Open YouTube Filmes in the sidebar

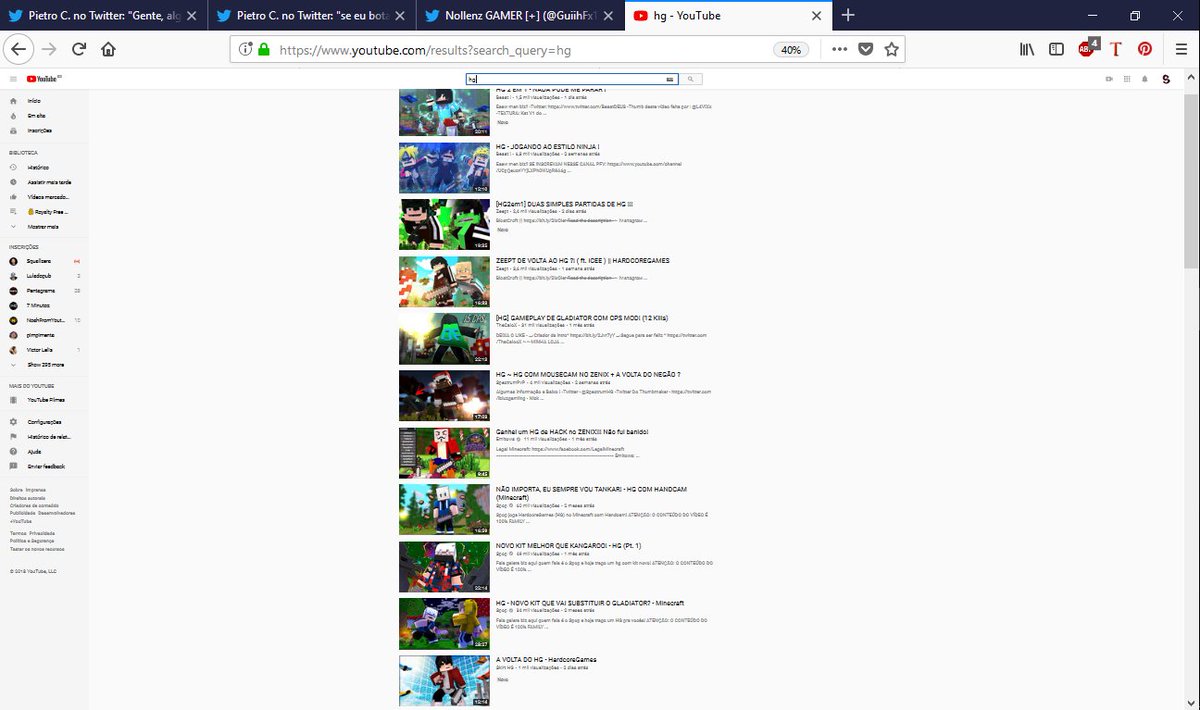click(46, 399)
